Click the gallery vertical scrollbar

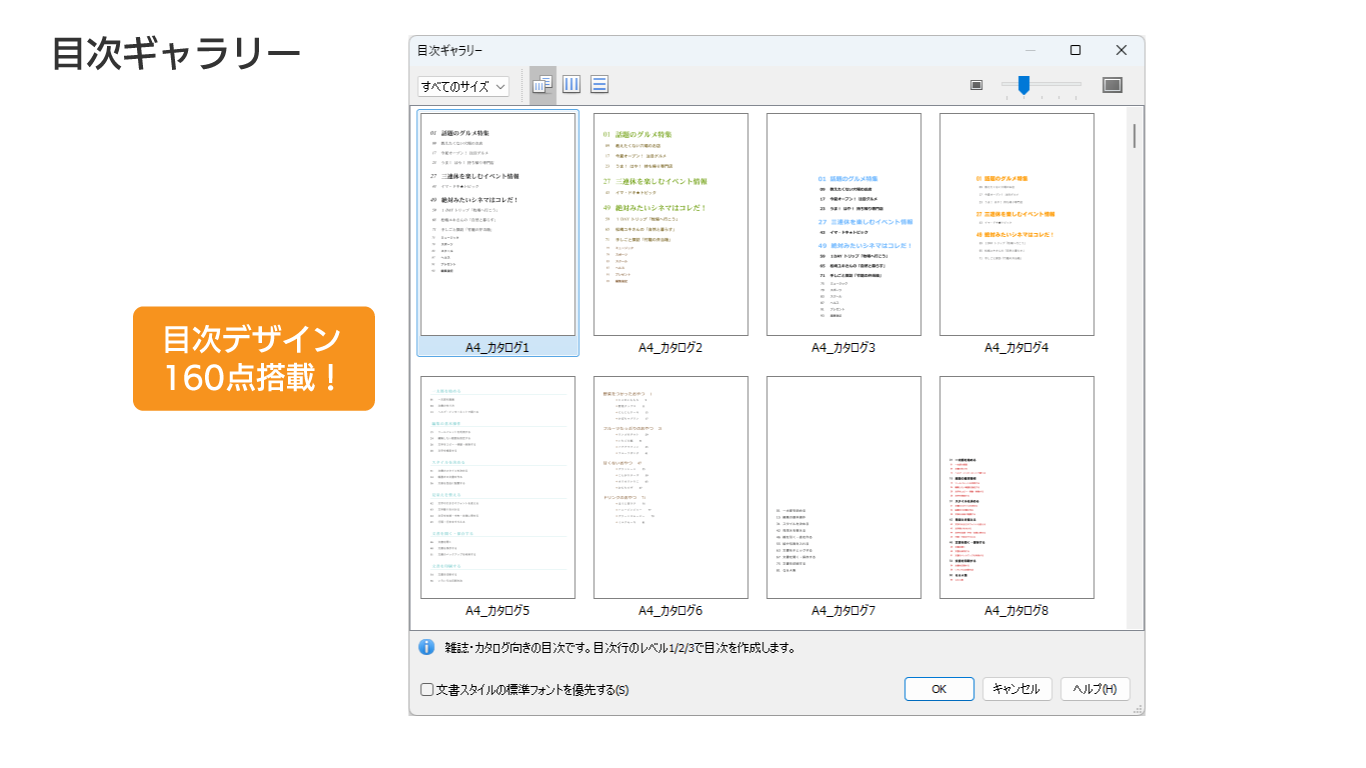1134,135
